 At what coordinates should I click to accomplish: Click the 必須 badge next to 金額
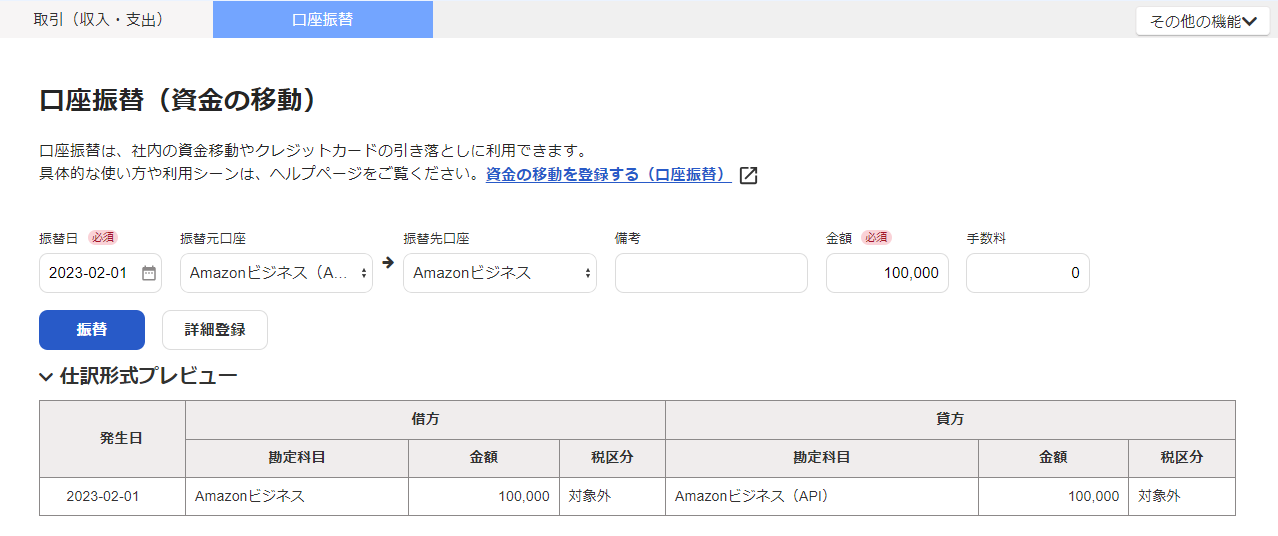click(x=876, y=238)
